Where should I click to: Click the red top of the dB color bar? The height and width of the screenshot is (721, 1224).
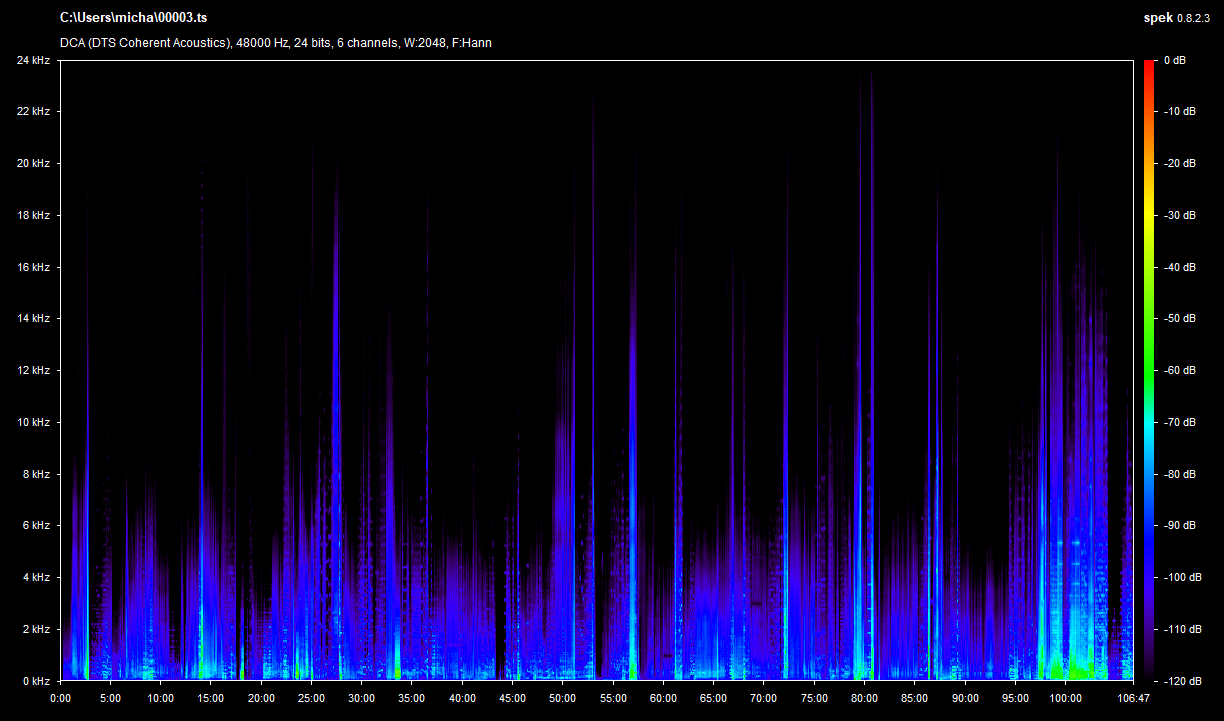[1149, 65]
